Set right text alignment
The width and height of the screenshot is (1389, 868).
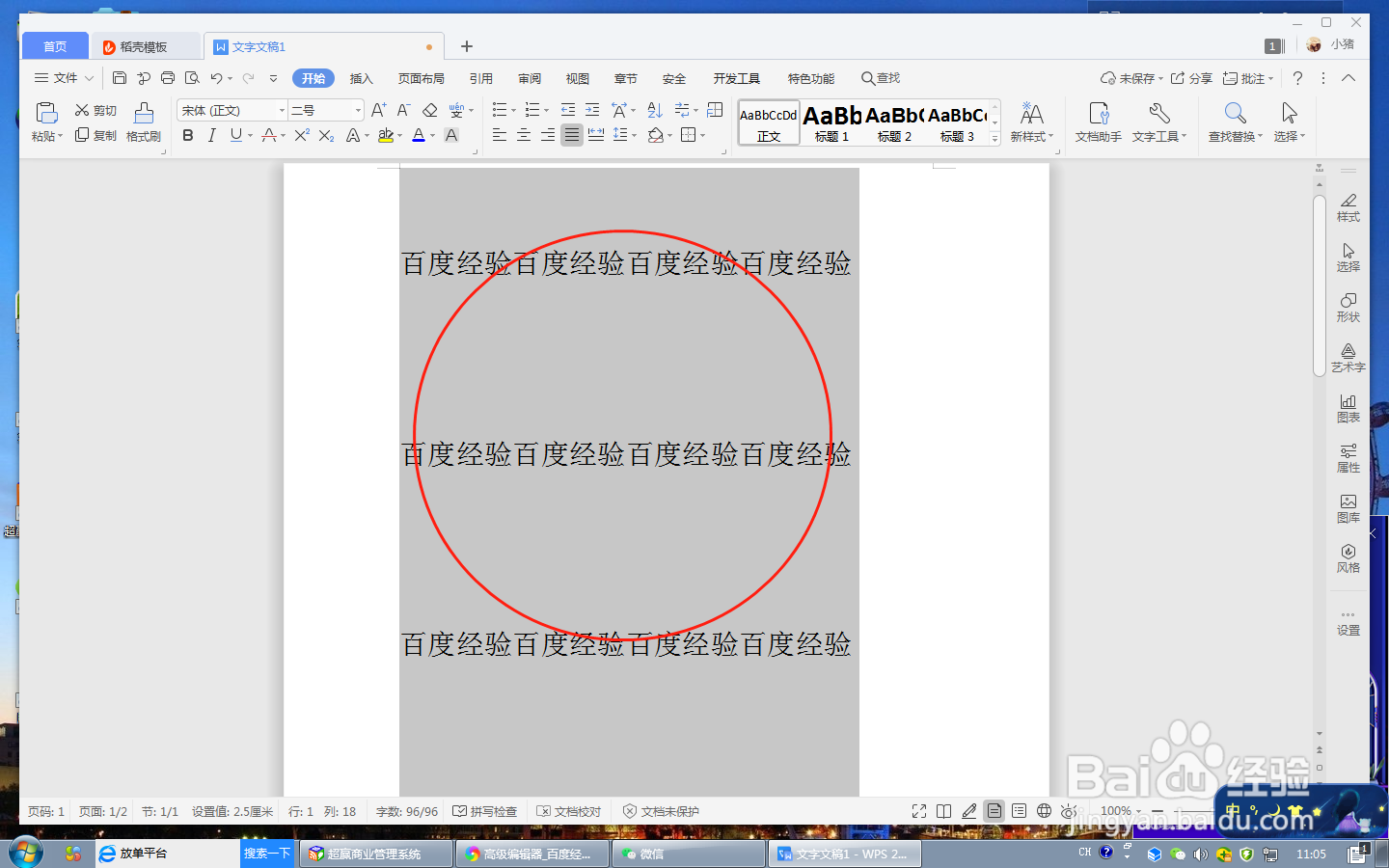click(548, 136)
